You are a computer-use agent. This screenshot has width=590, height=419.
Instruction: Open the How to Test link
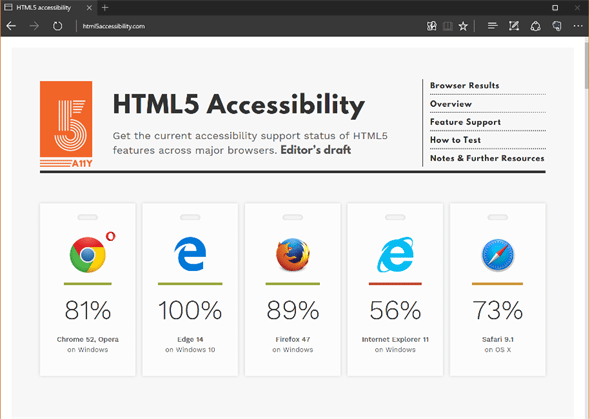coord(455,140)
